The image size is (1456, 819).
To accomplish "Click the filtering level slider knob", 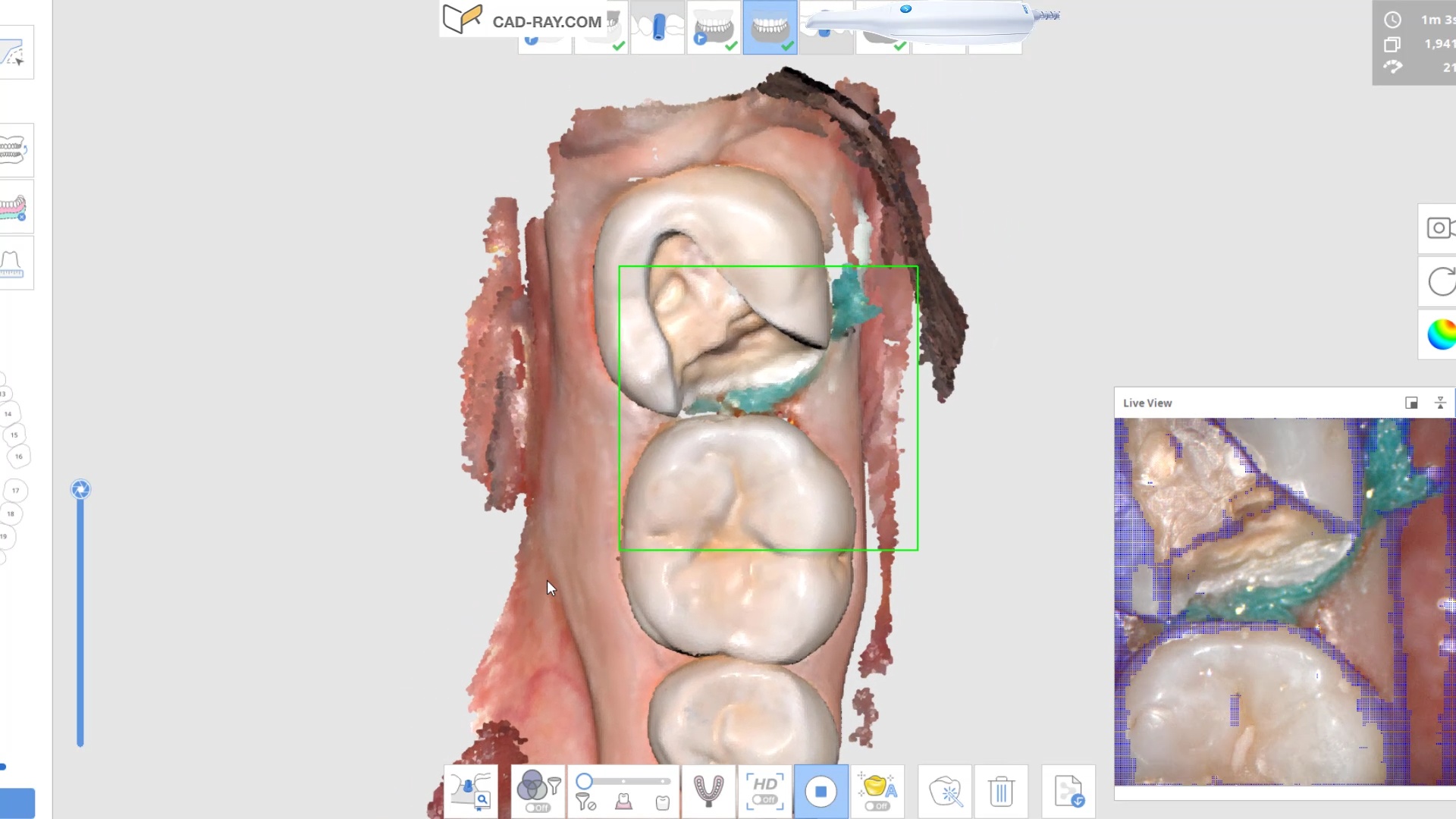I will pyautogui.click(x=584, y=781).
